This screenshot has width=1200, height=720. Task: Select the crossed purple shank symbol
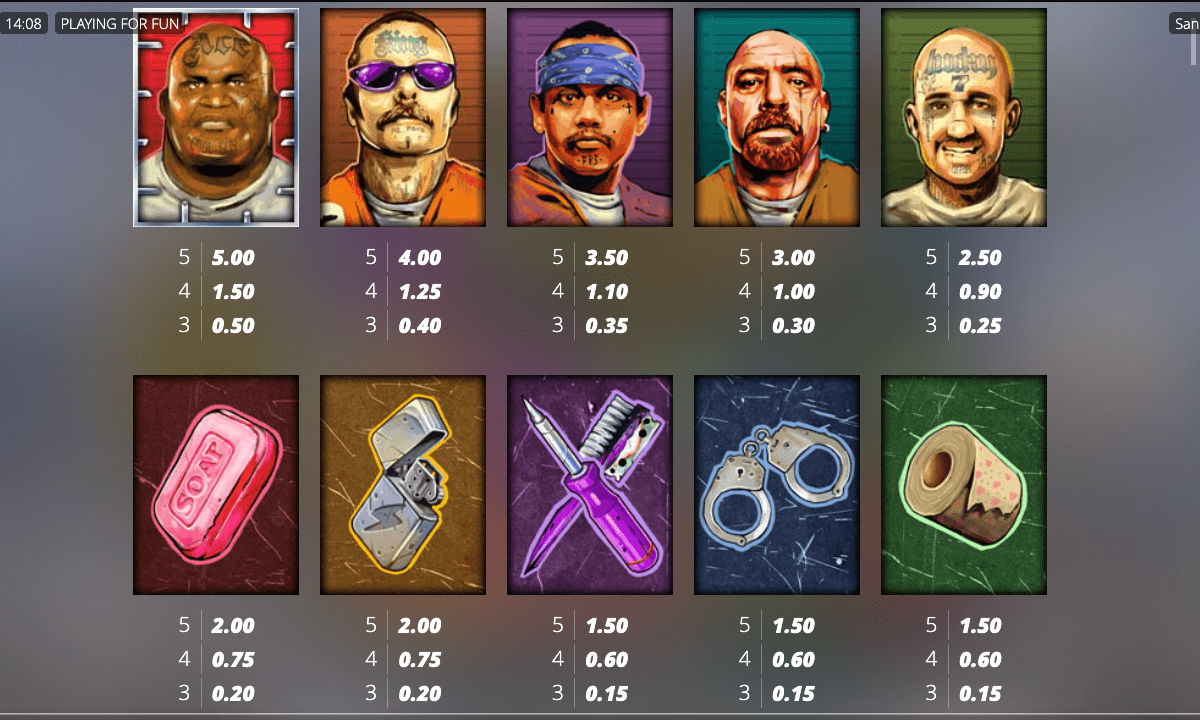point(590,485)
